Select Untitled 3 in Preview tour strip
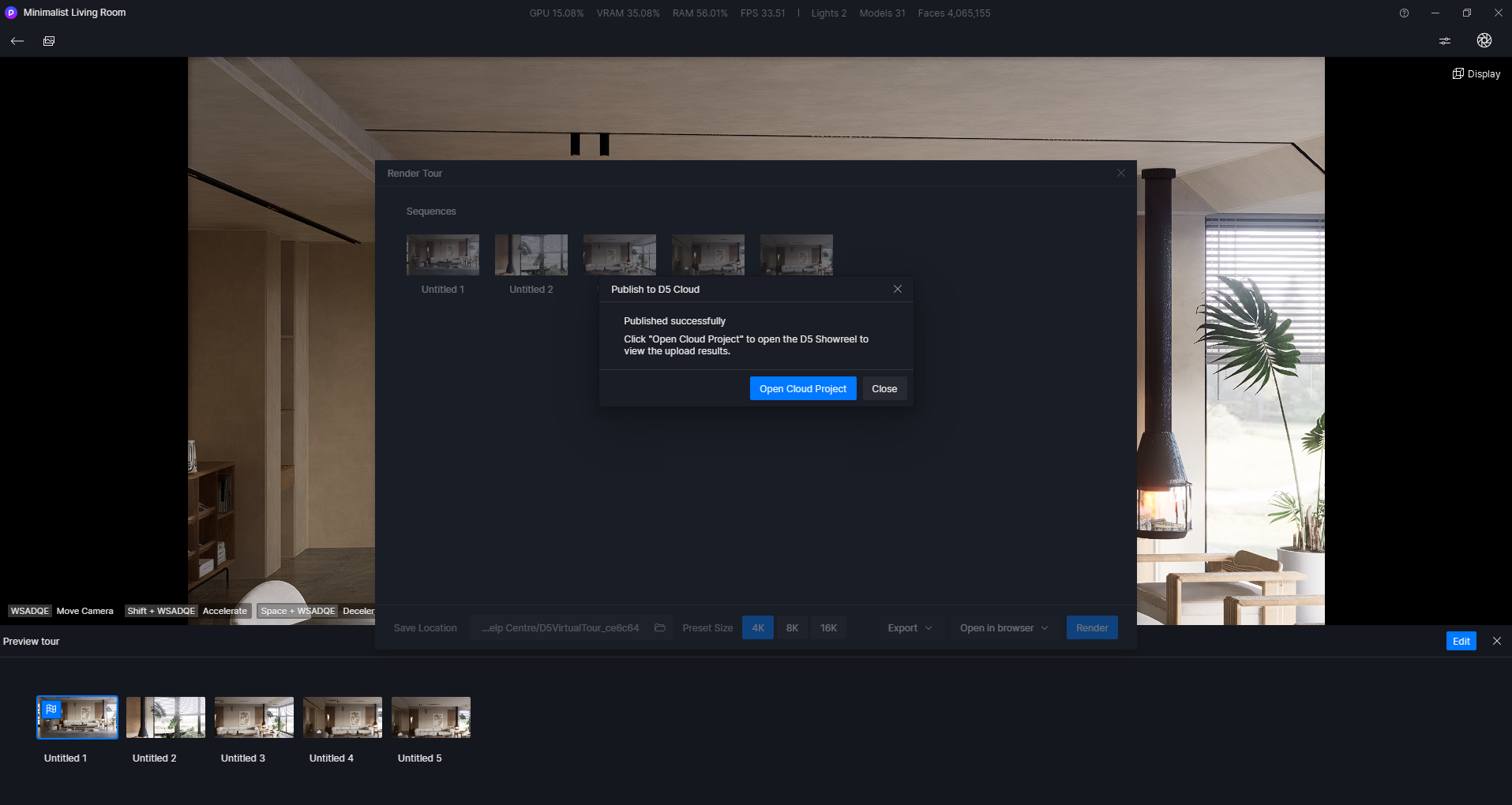The width and height of the screenshot is (1512, 805). point(254,717)
